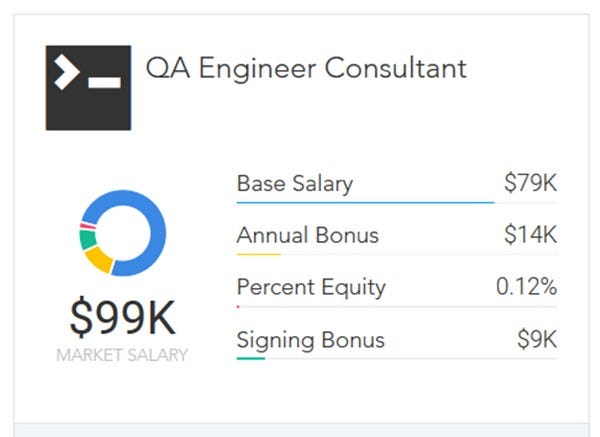This screenshot has height=437, width=600.
Task: Select the Annual Bonus label
Action: pos(308,235)
